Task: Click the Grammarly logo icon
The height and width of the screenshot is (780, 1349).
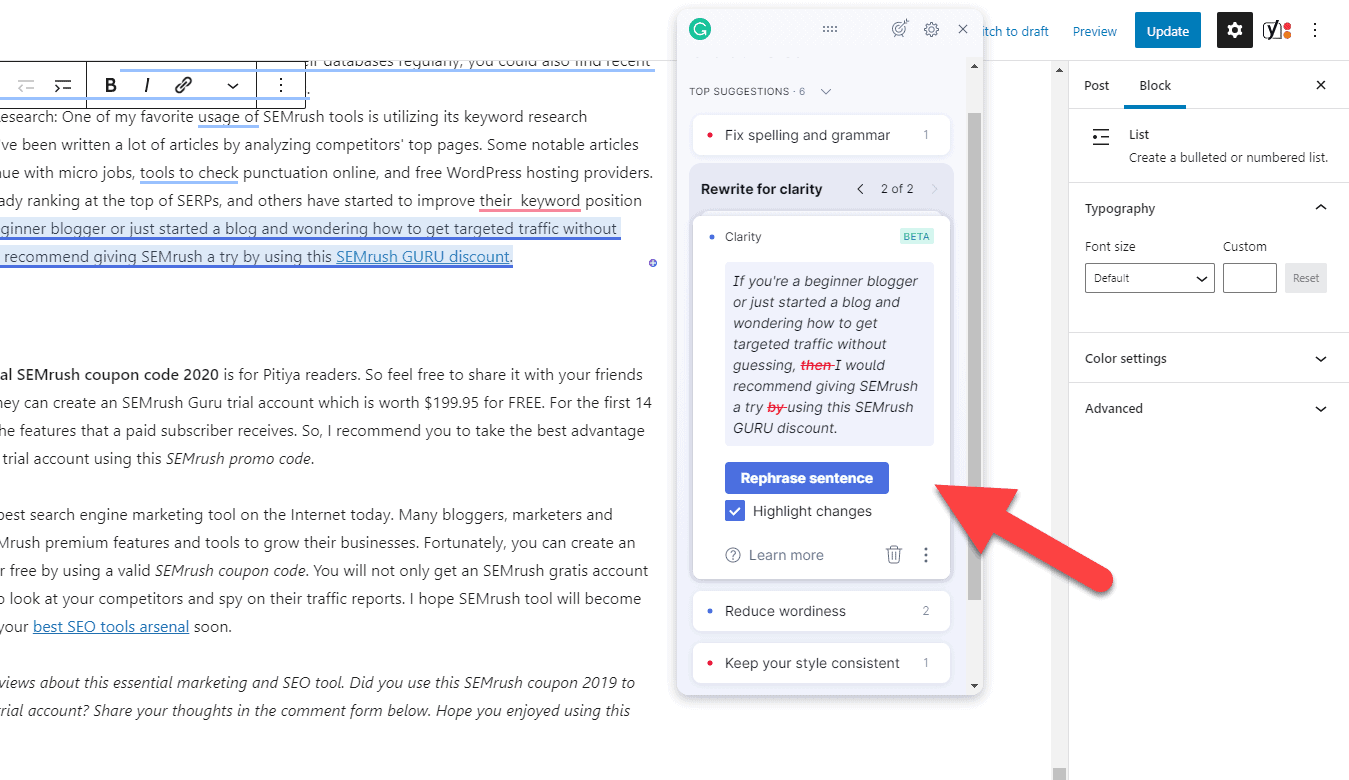Action: pos(700,30)
